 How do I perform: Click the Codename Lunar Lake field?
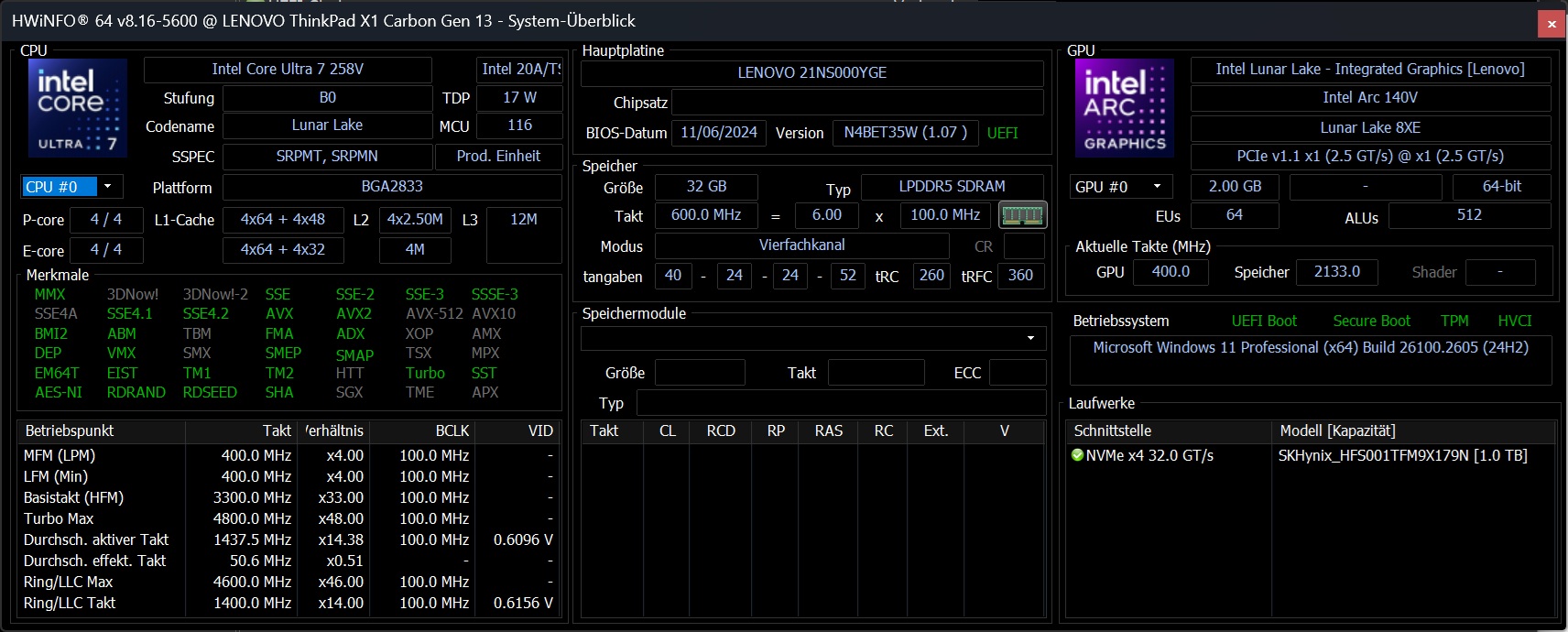[x=327, y=125]
